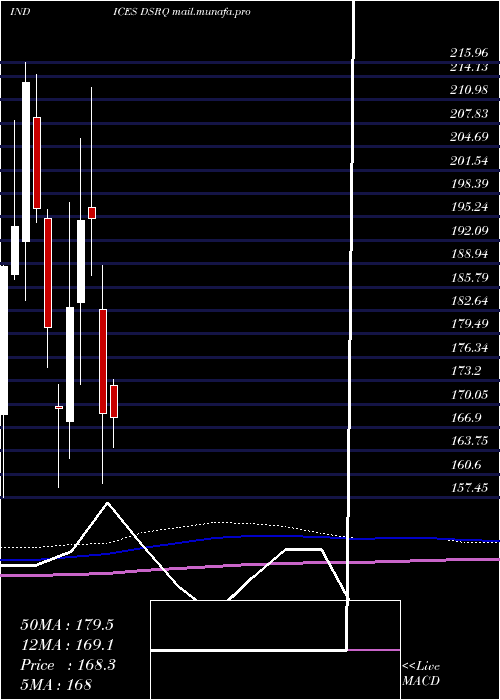Click the 50MA : 179.5 readout
500x700 pixels.
[67, 625]
